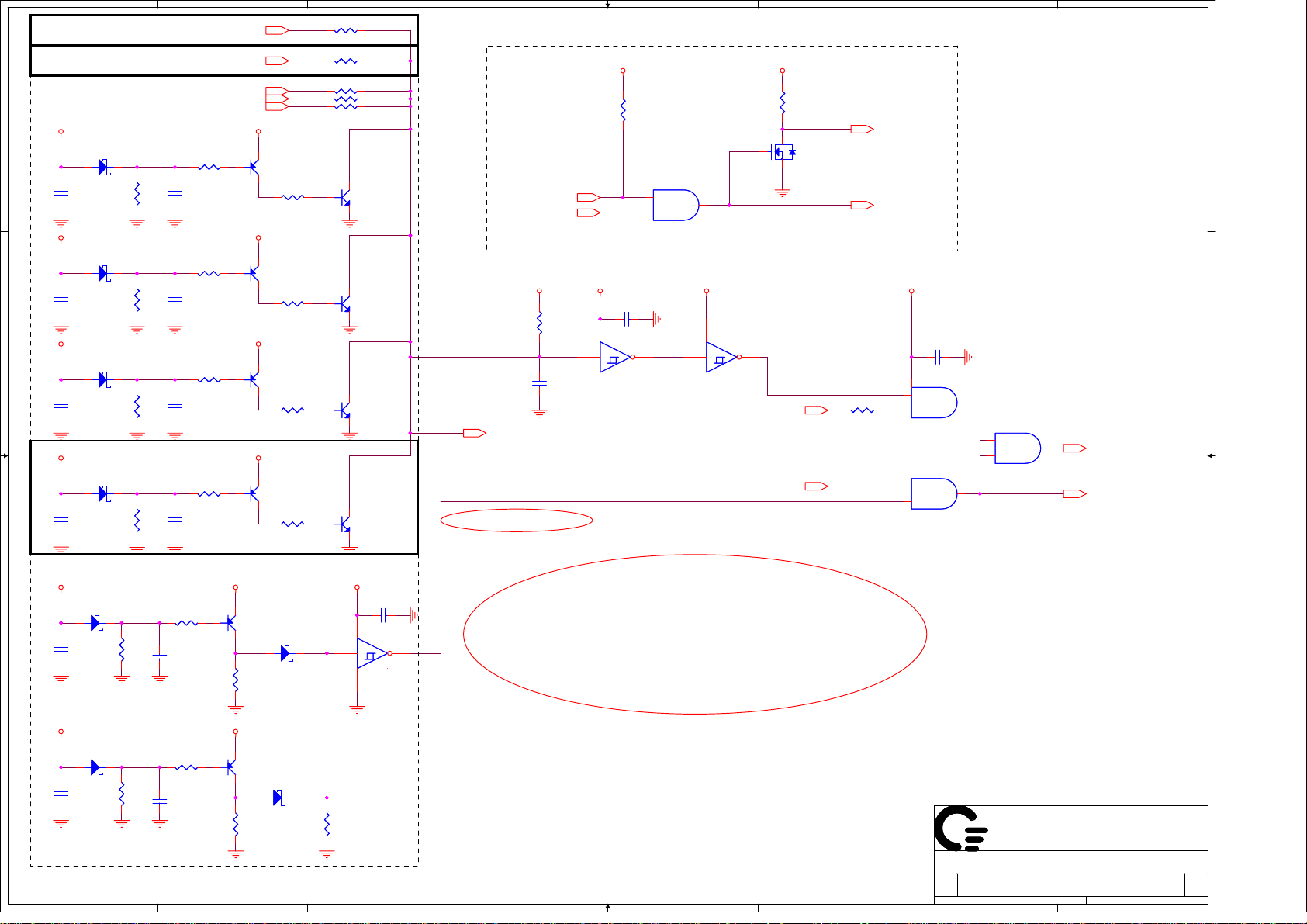Select the output port tapped from lower AND gate

[1075, 494]
